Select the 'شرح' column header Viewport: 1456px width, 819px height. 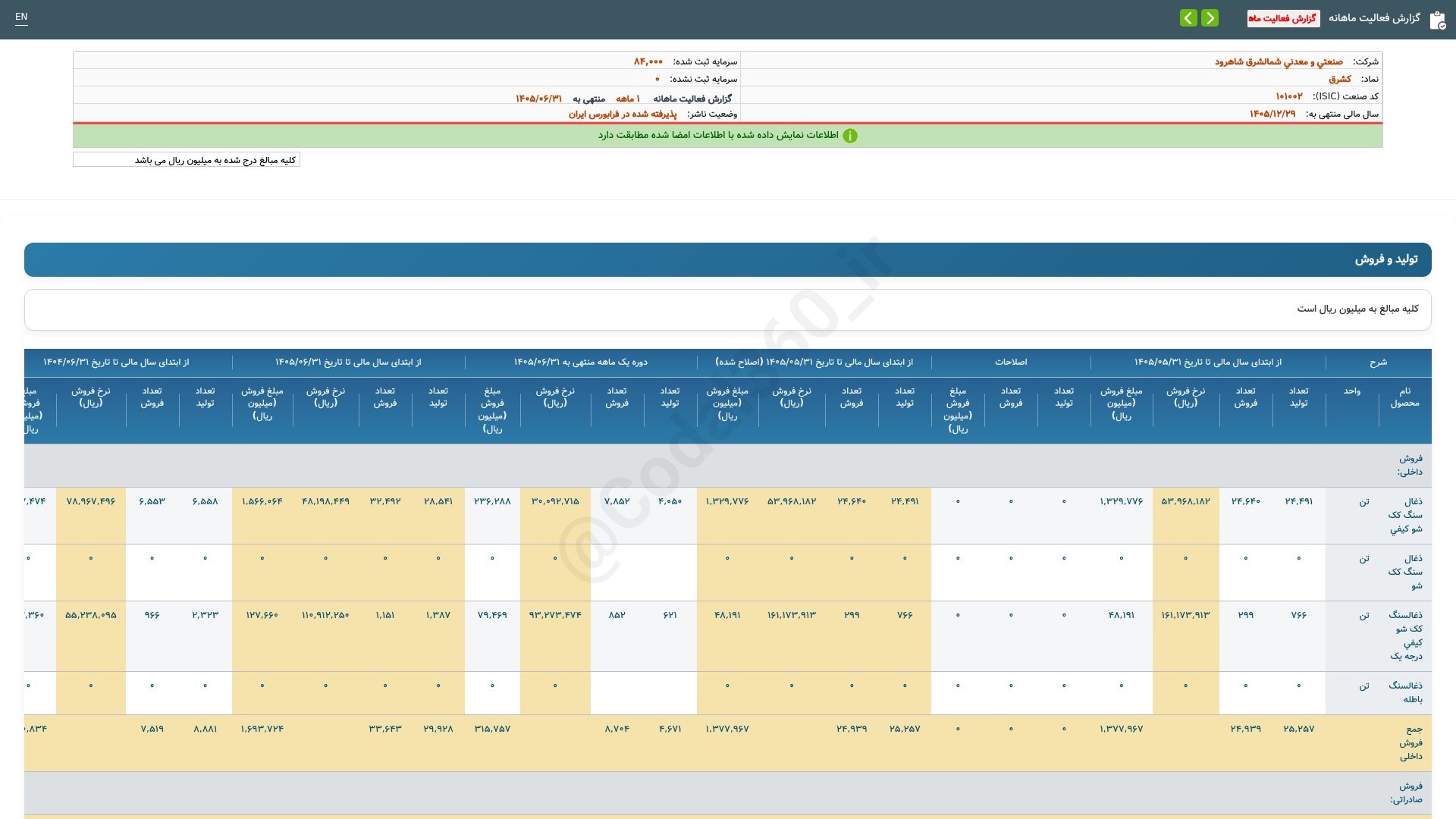[1378, 362]
